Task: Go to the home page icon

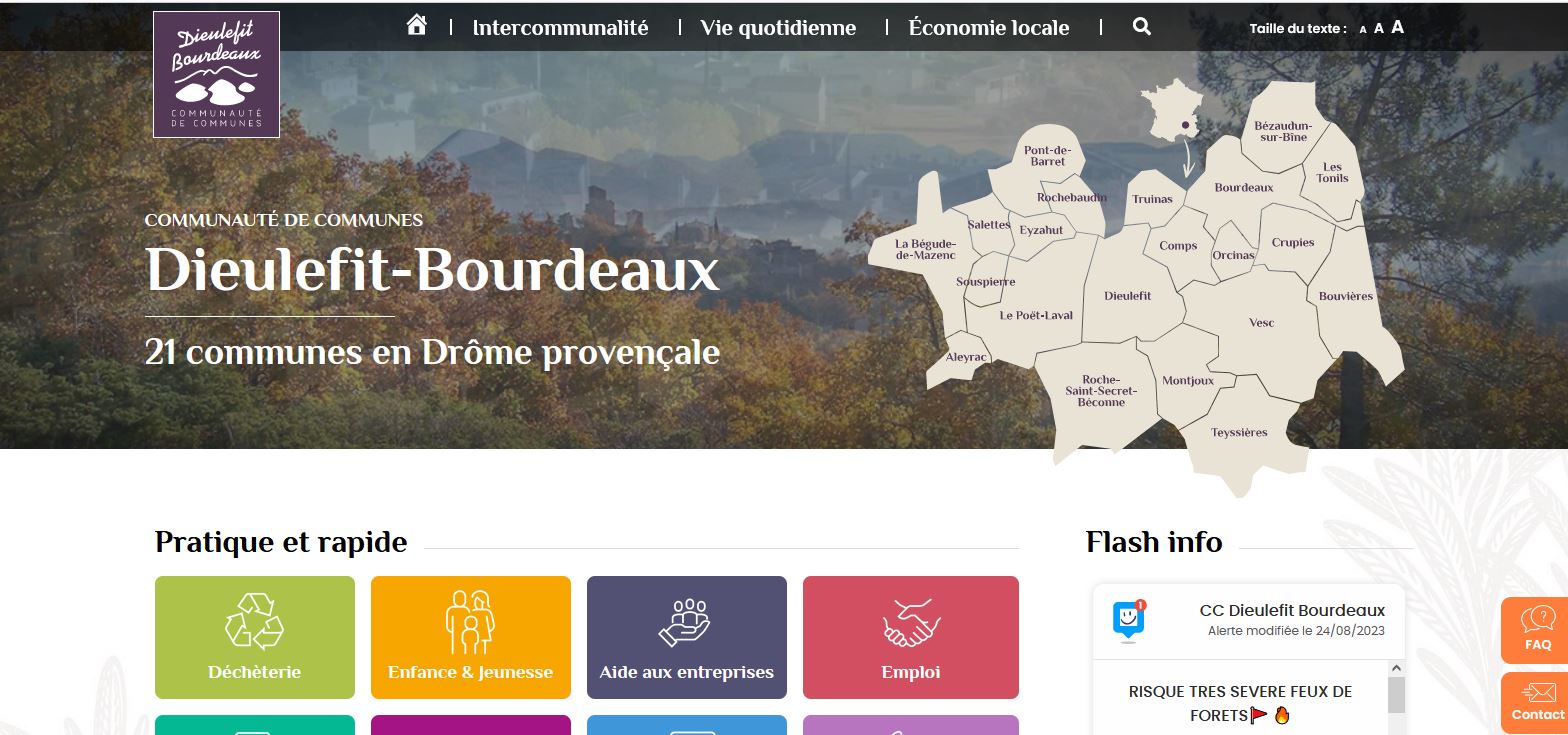Action: click(417, 25)
